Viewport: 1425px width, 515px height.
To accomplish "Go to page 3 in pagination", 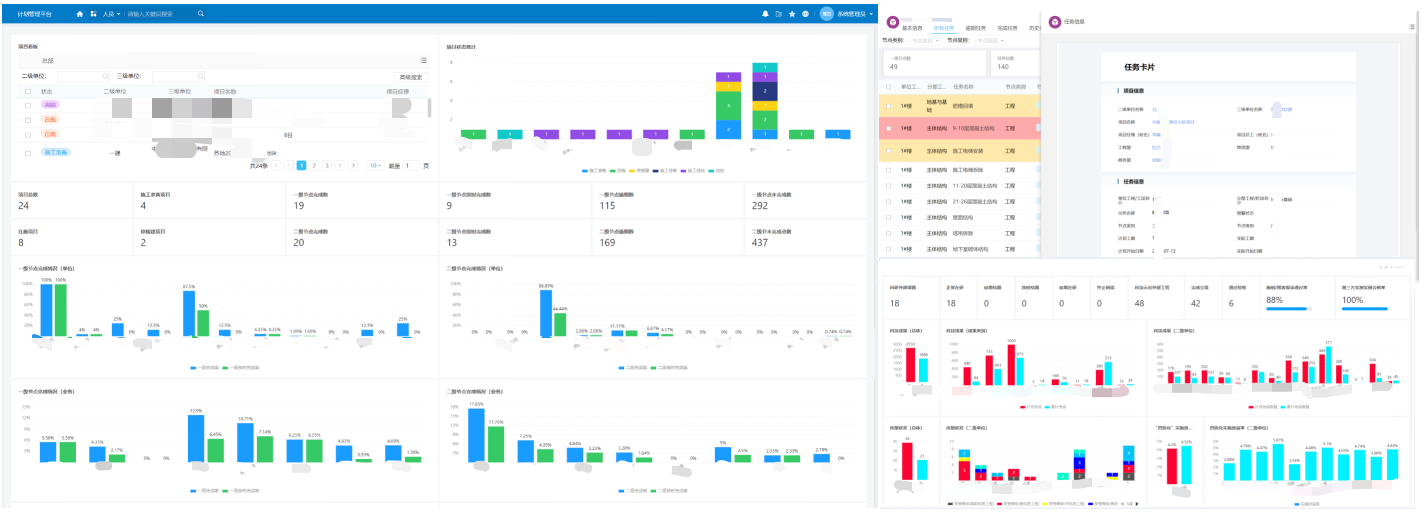I will coord(327,165).
